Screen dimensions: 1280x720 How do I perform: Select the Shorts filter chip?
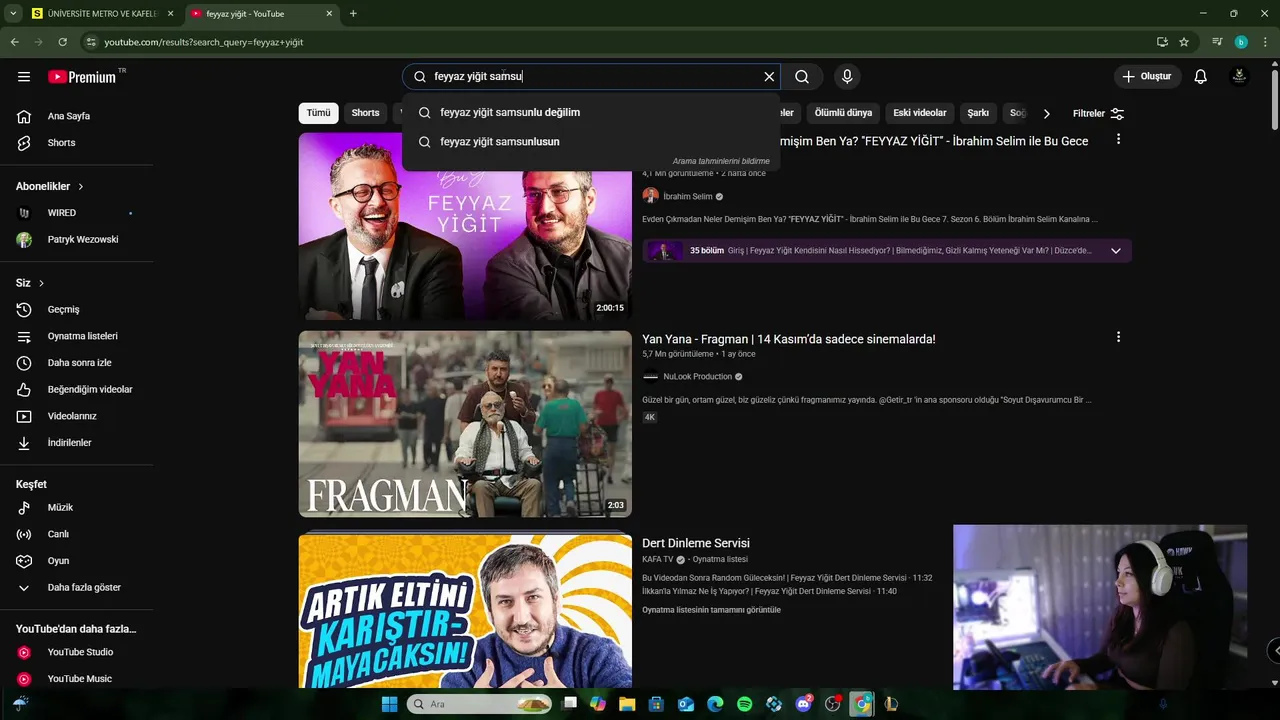pyautogui.click(x=365, y=113)
